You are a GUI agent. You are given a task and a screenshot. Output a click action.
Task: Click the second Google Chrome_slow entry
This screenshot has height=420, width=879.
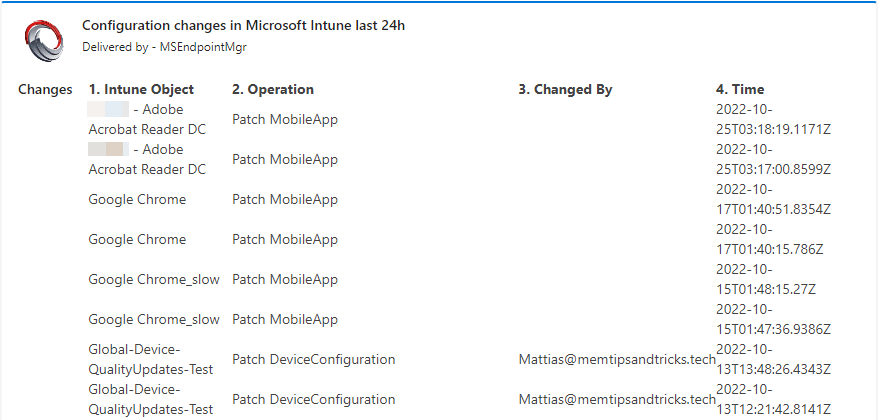[x=154, y=319]
